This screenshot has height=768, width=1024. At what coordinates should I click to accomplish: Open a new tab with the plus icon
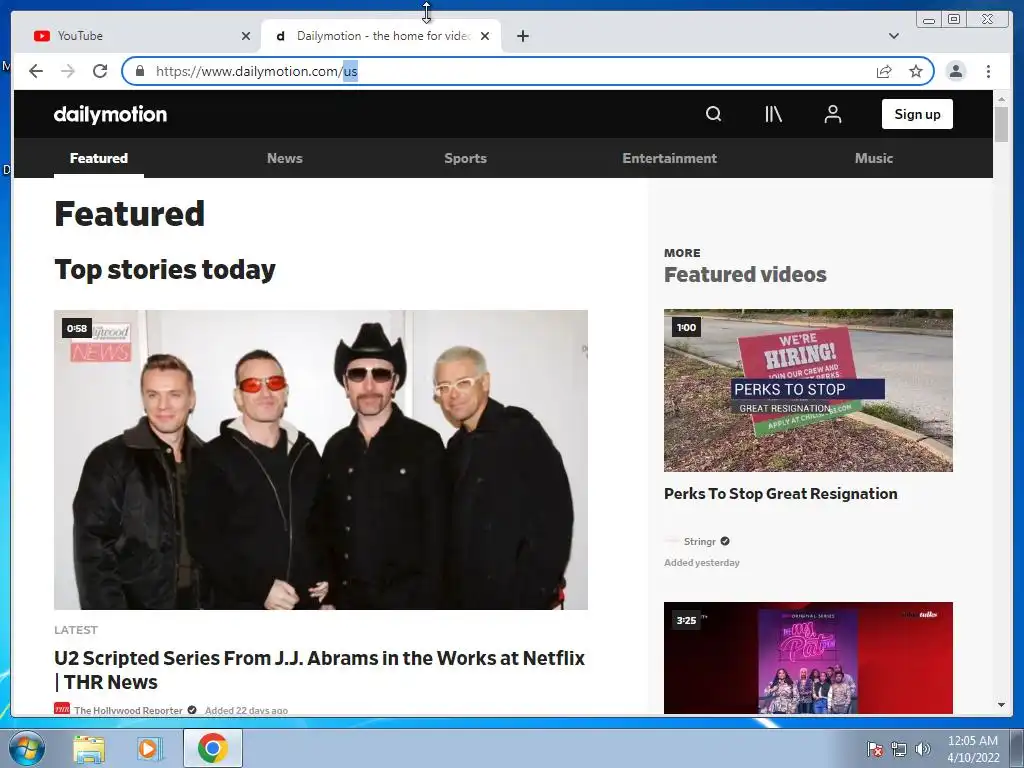522,36
